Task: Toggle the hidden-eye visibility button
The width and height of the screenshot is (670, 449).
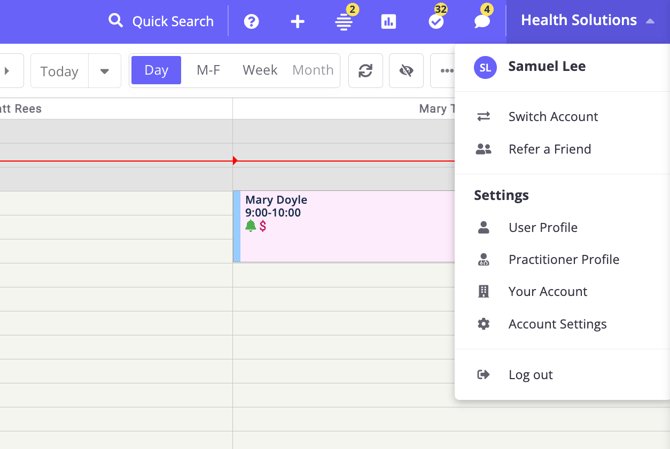Action: 406,71
